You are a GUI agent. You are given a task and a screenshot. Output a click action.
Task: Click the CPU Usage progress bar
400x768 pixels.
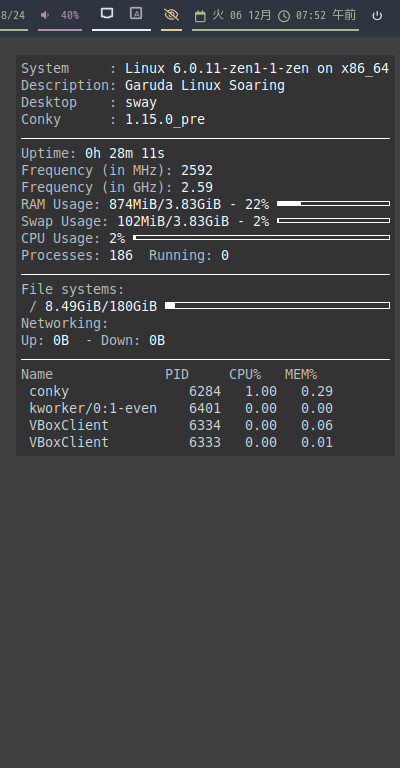[261, 238]
